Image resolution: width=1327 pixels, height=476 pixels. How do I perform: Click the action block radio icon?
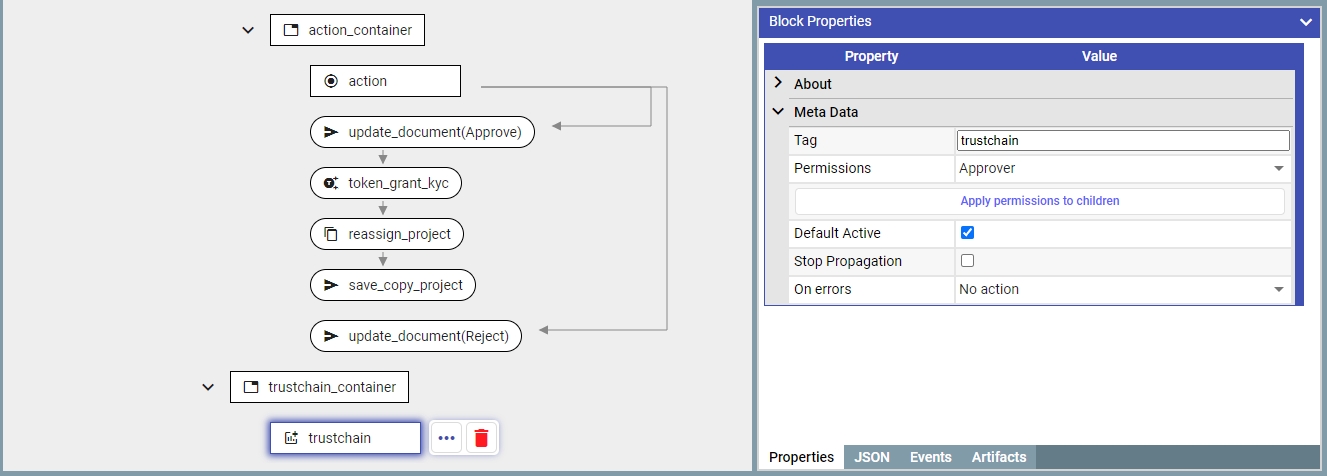tap(331, 81)
